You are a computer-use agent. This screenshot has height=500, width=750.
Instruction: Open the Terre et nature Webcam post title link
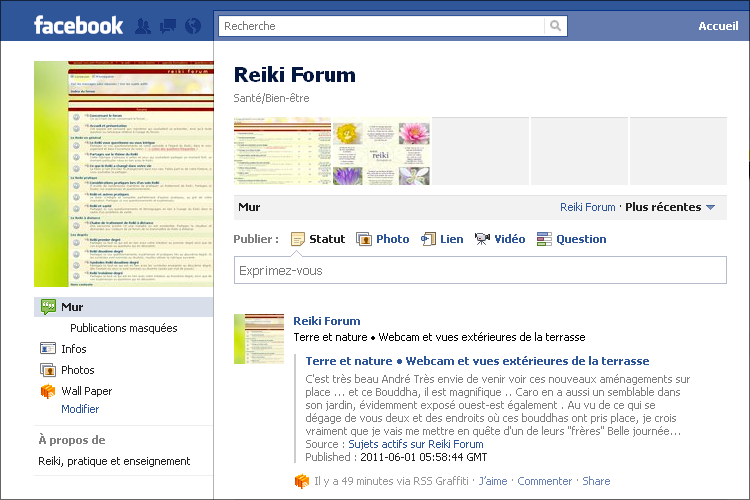click(477, 361)
